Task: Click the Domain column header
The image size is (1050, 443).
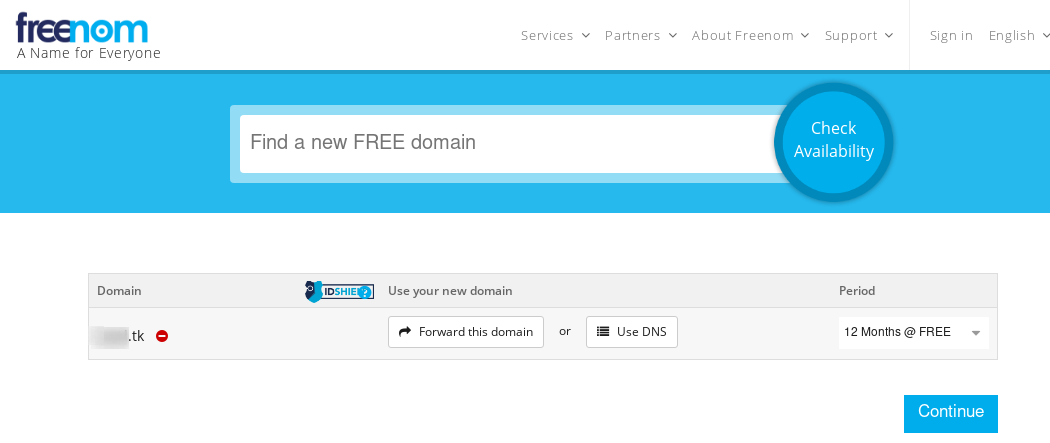Action: 119,291
